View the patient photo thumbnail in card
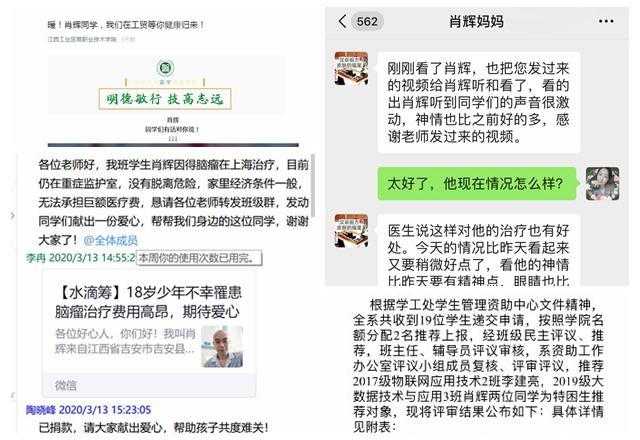 pos(222,347)
